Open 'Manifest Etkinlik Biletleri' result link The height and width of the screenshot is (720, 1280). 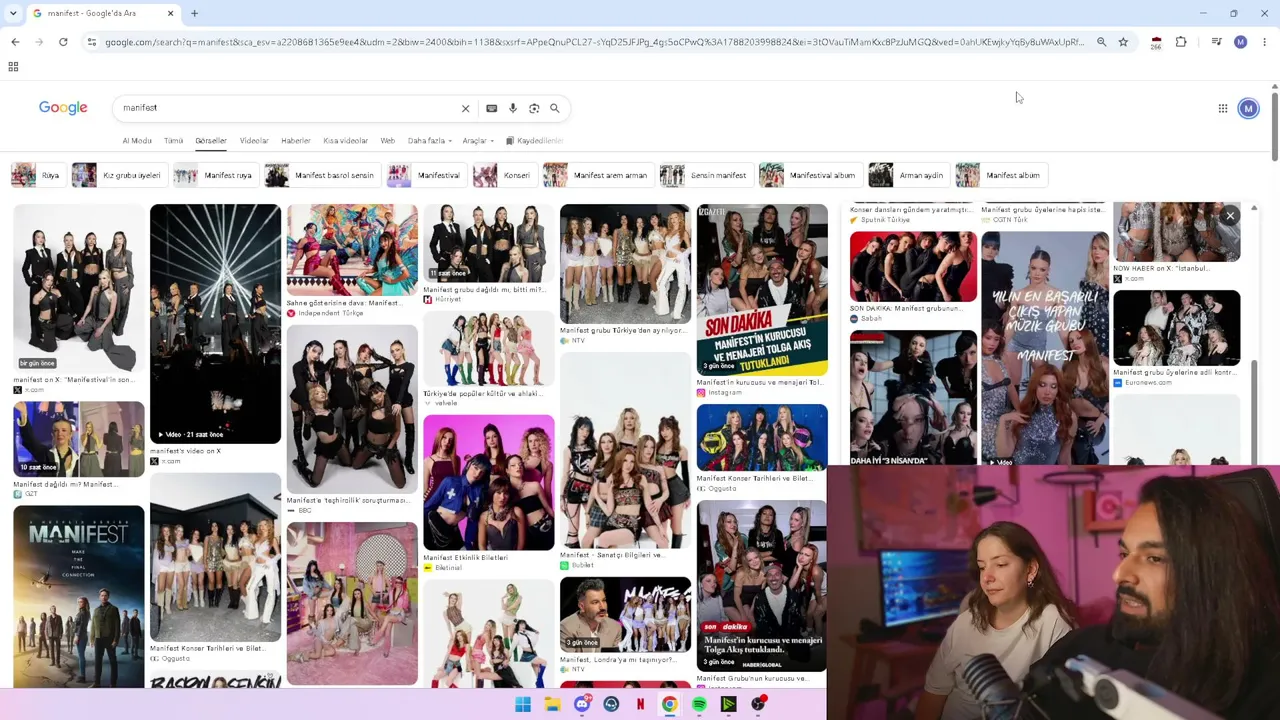point(465,558)
